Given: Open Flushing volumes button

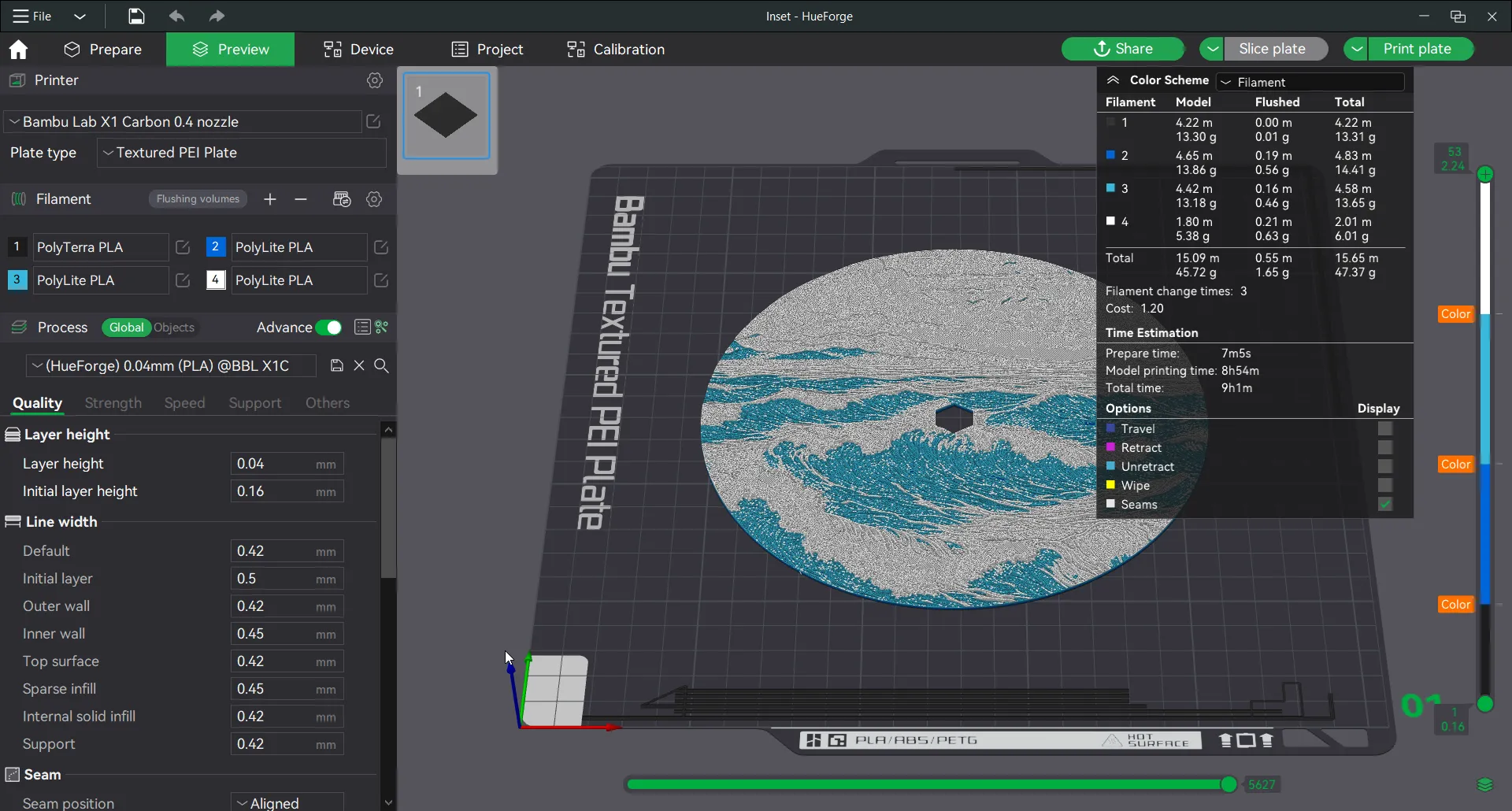Looking at the screenshot, I should (x=198, y=199).
